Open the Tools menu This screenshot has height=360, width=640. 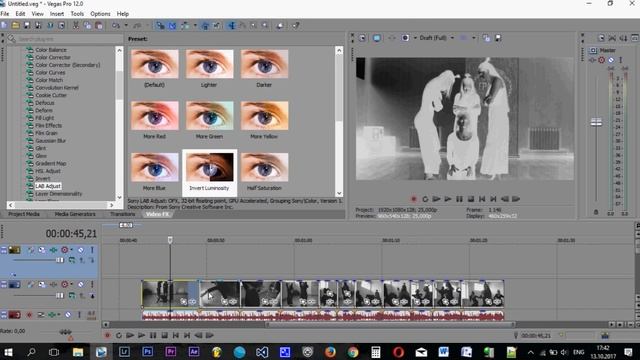tap(77, 13)
